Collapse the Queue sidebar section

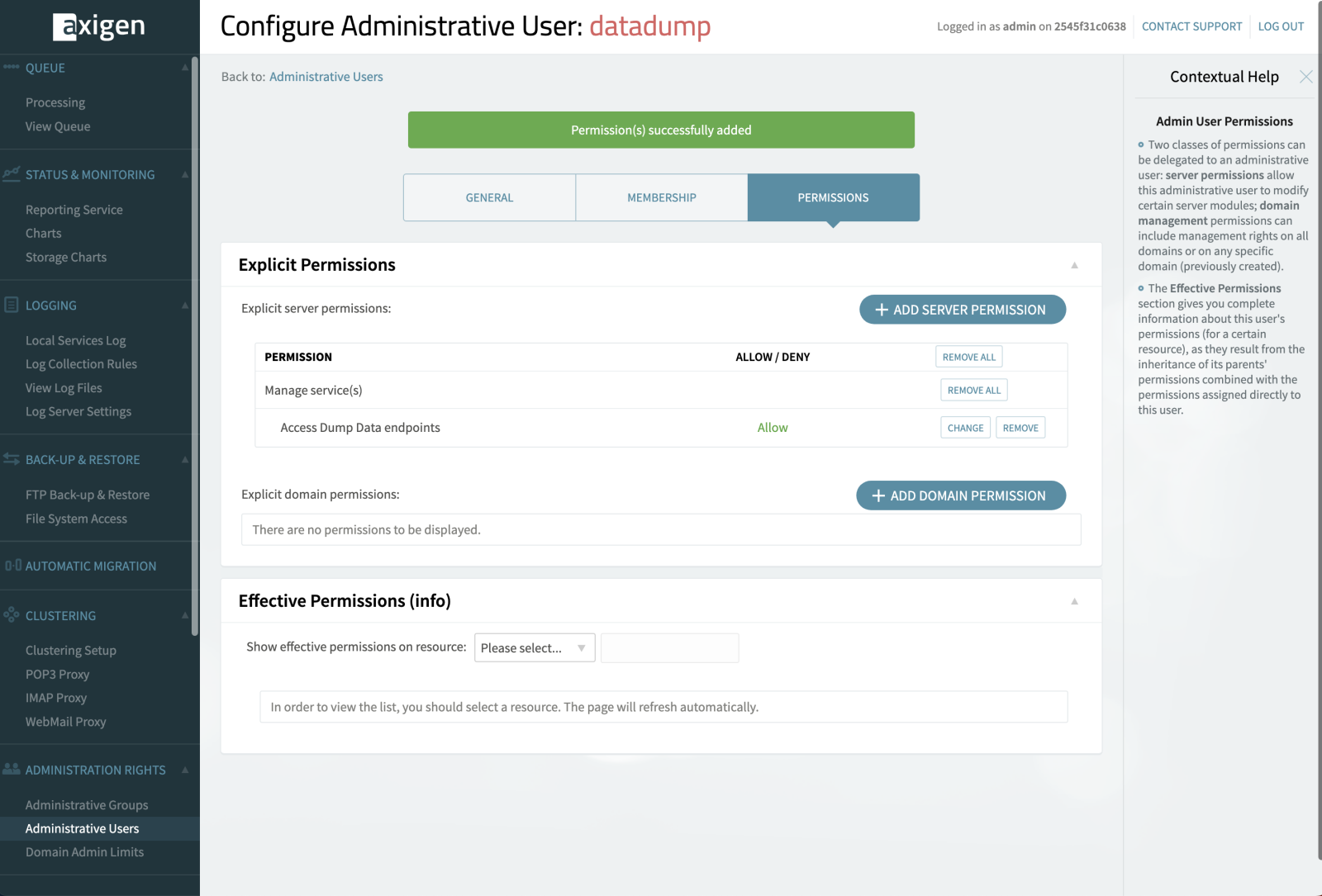[x=185, y=68]
